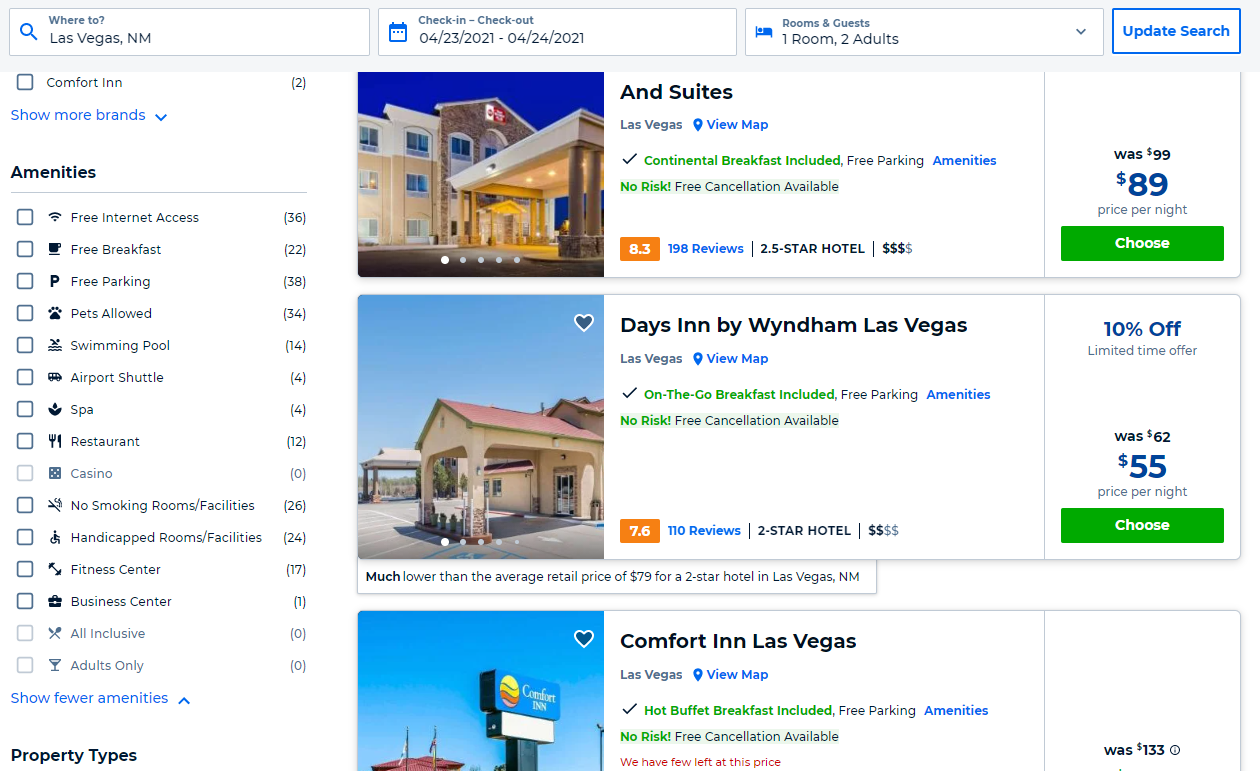Screen dimensions: 1260x771
Task: Click the And Suites hotel exterior photo
Action: point(481,174)
